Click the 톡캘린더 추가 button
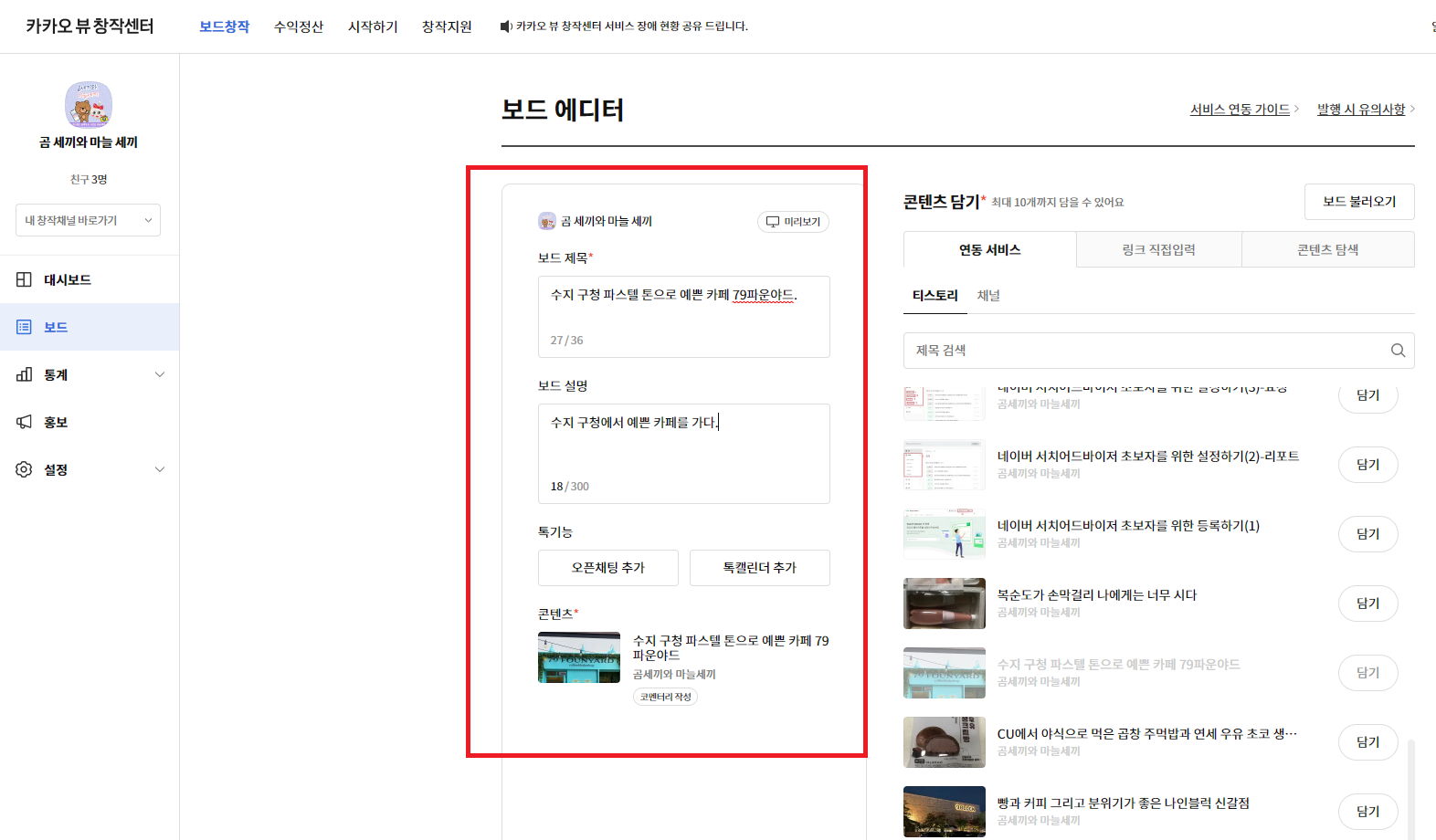 pos(760,568)
